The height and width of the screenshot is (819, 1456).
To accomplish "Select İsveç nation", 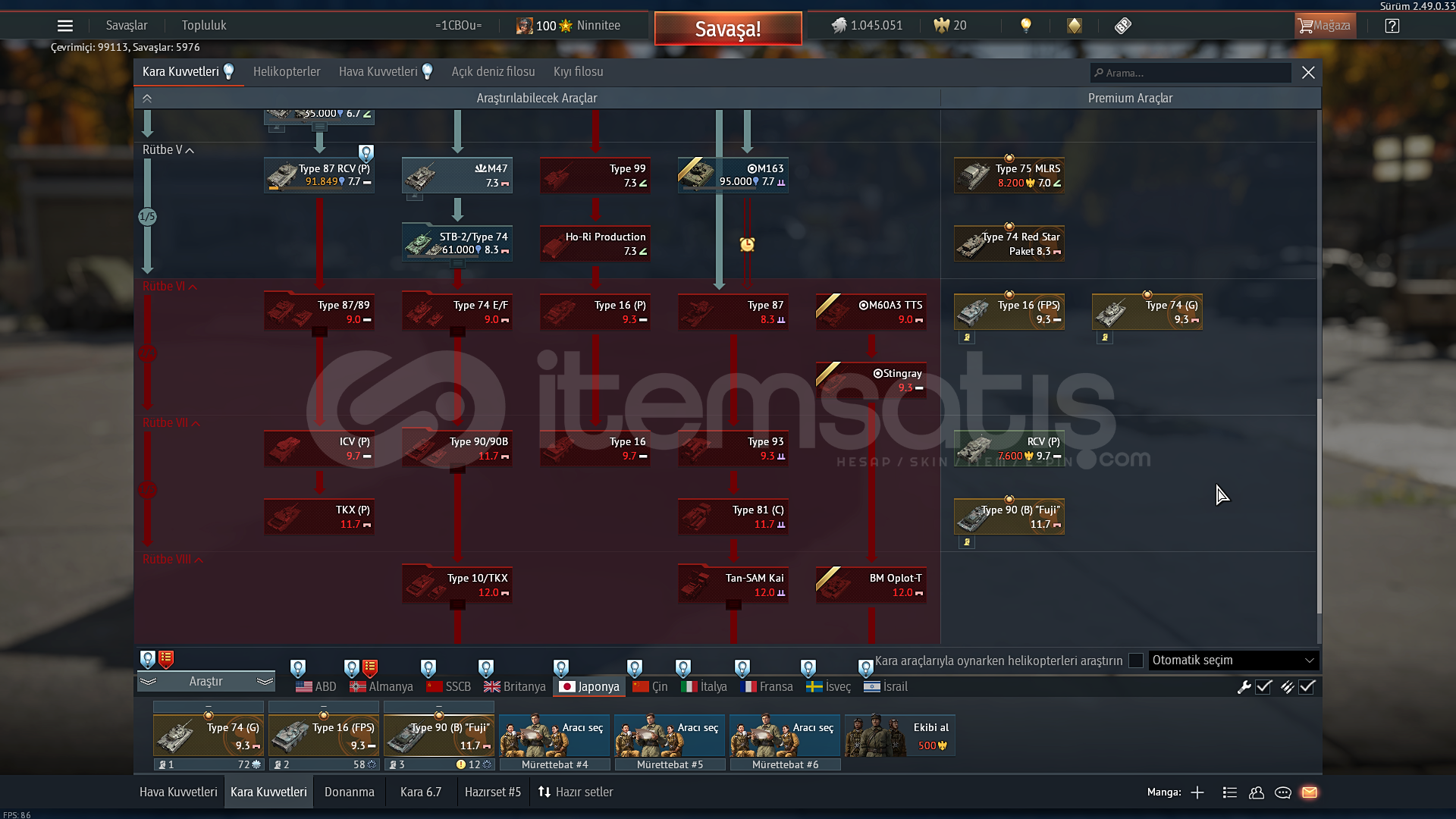I will tap(828, 687).
